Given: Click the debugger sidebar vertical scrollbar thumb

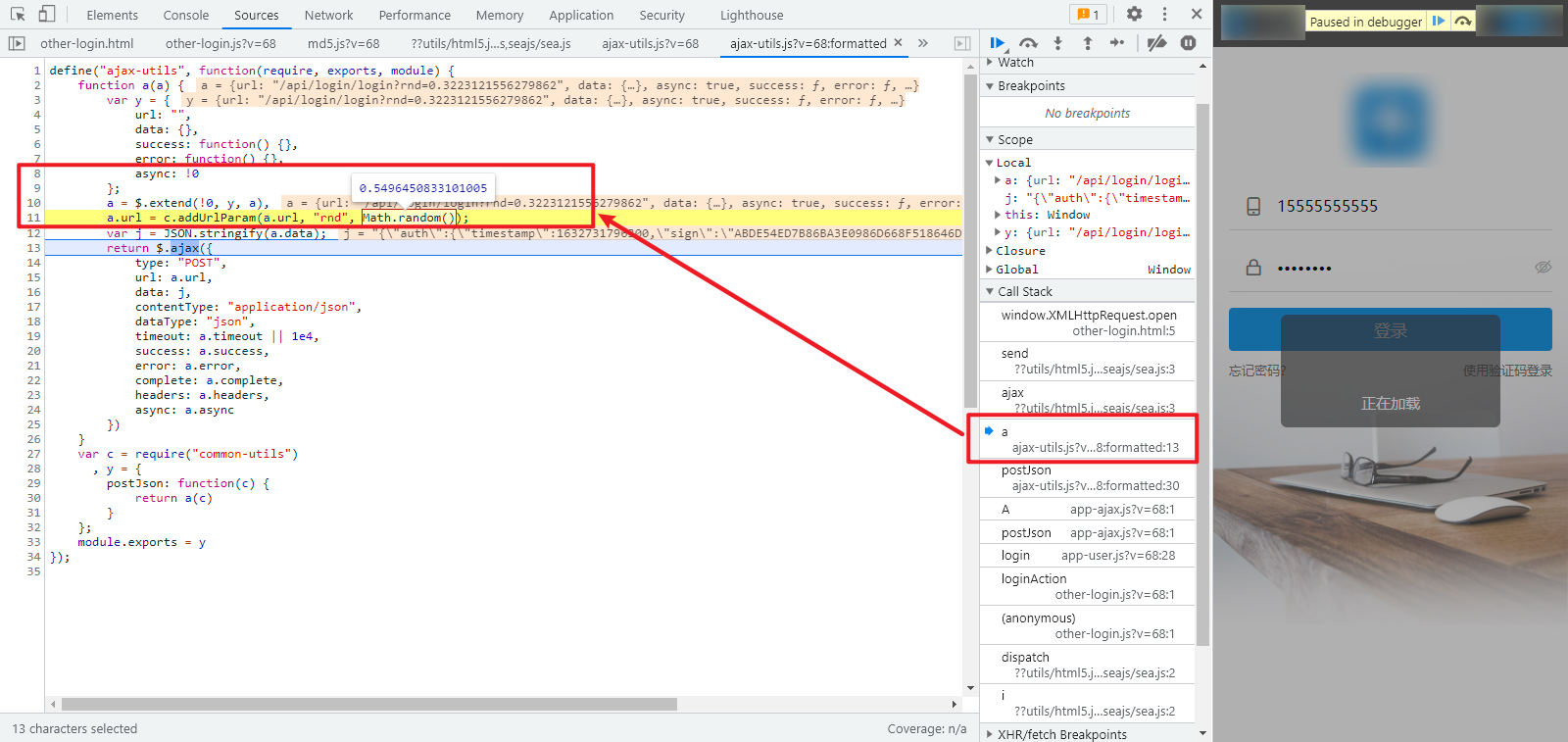Looking at the screenshot, I should [x=1202, y=374].
